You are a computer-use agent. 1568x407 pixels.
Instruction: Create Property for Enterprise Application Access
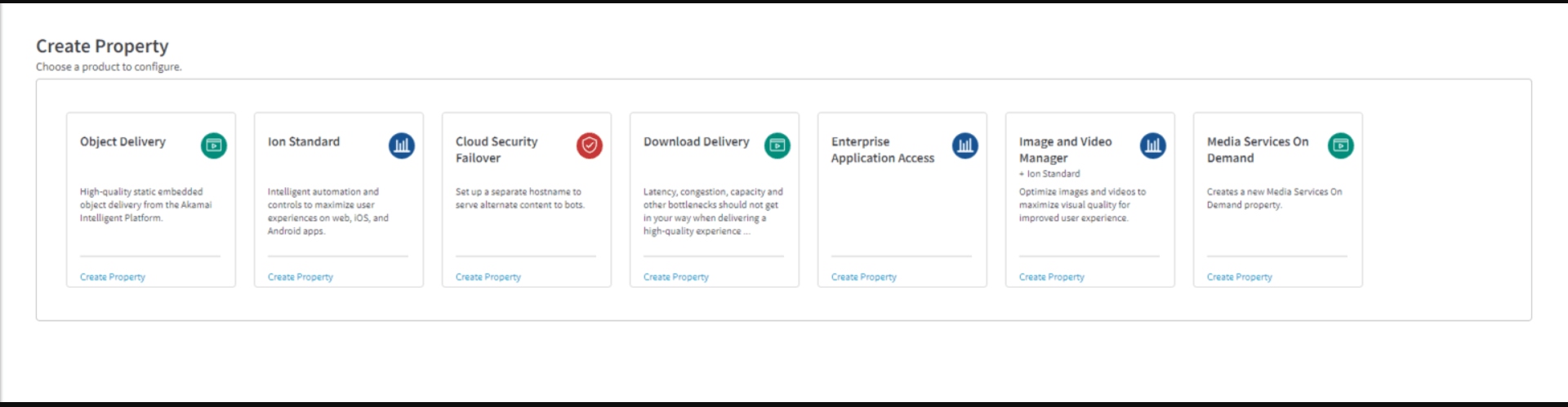(x=864, y=277)
